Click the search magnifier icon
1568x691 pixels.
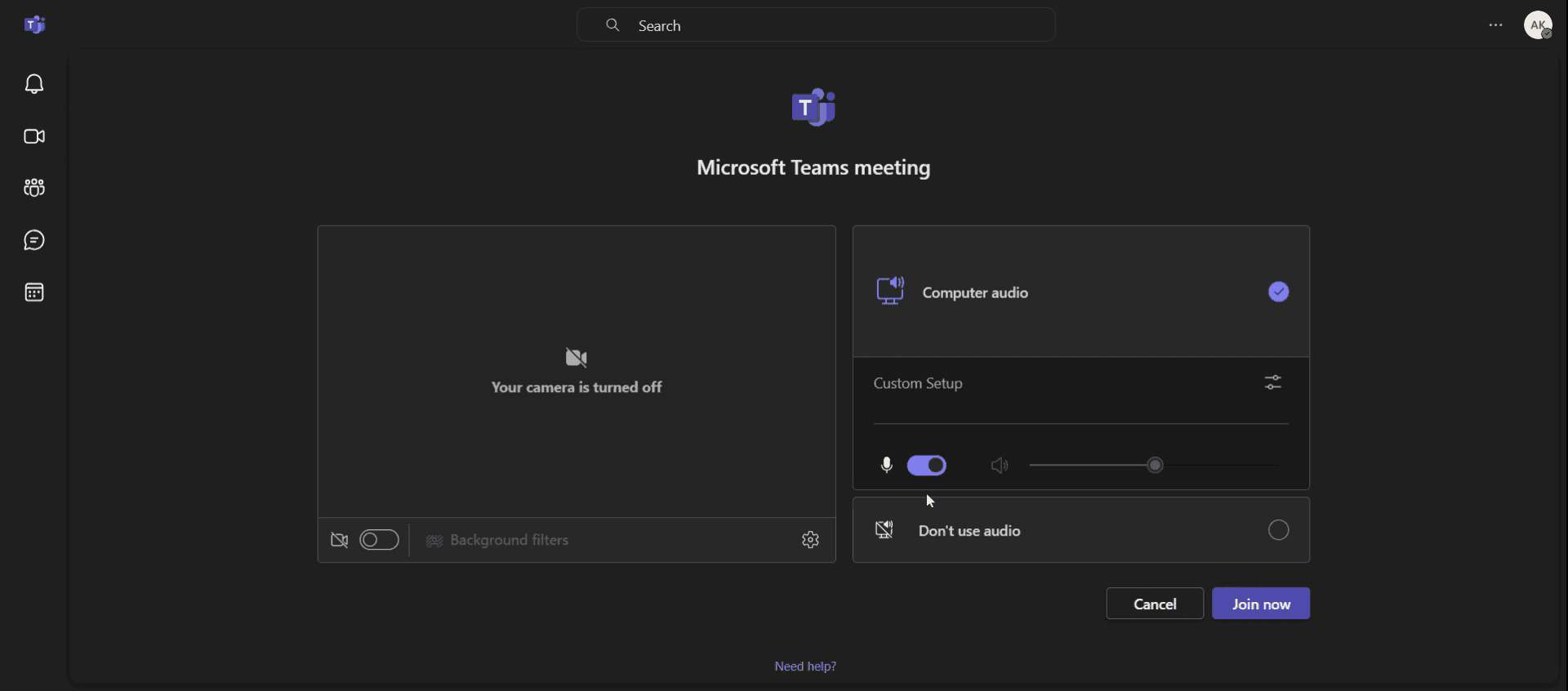click(x=612, y=25)
